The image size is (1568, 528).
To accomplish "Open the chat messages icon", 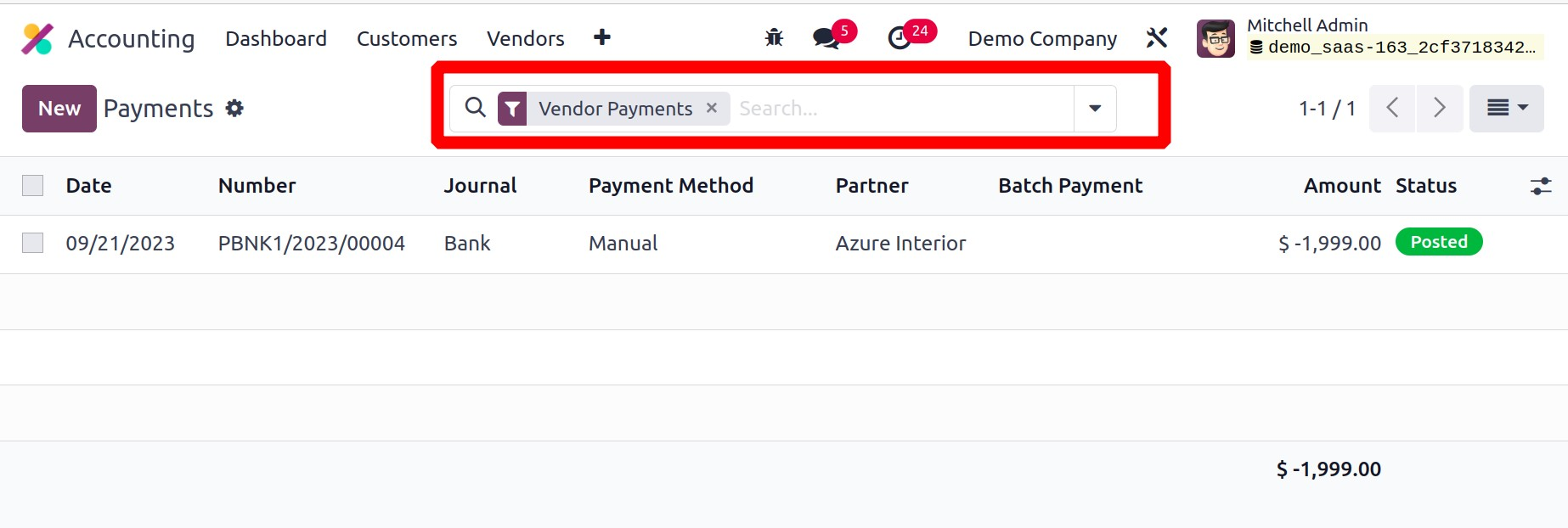I will click(x=826, y=38).
